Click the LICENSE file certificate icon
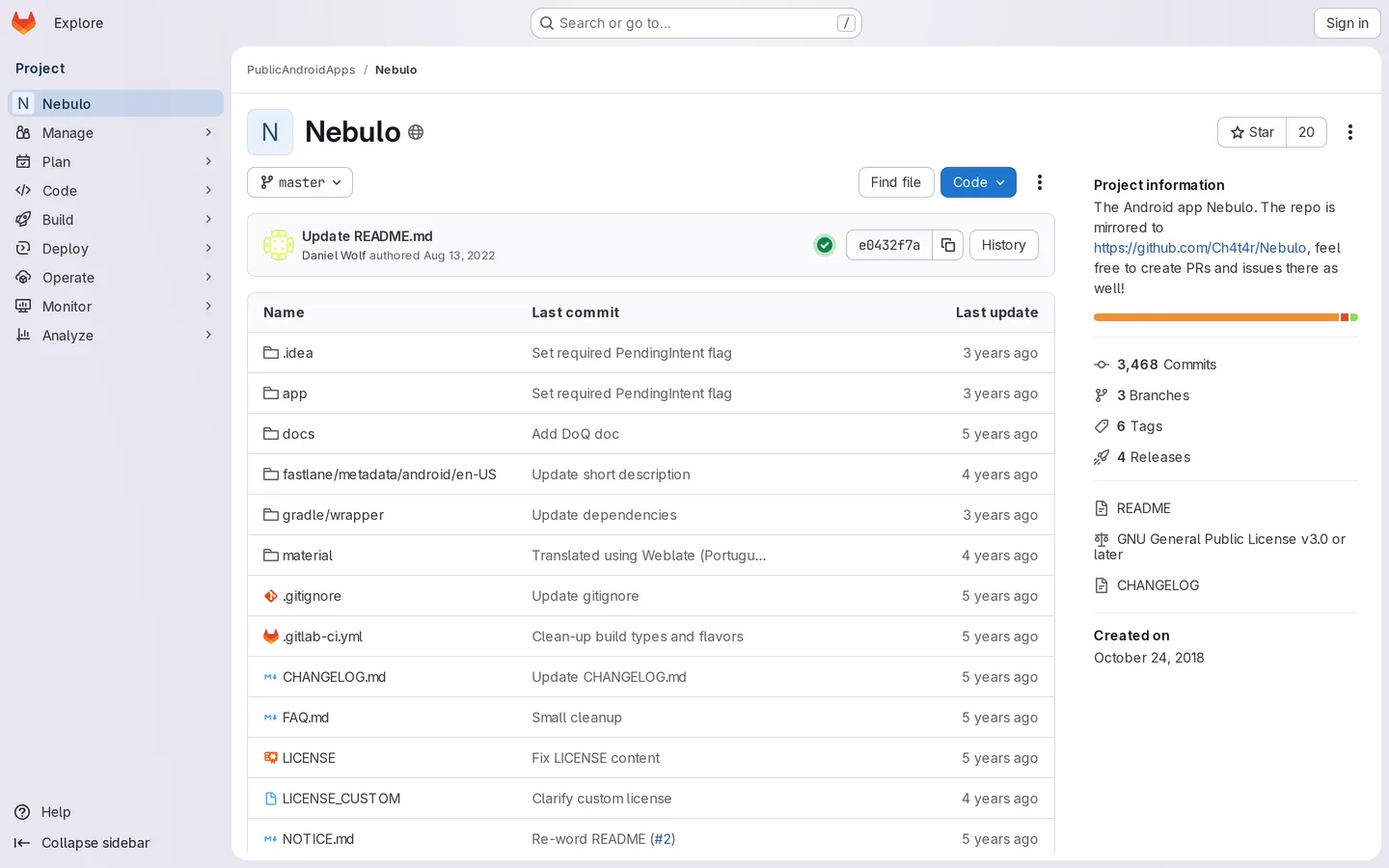This screenshot has width=1389, height=868. coord(271,758)
